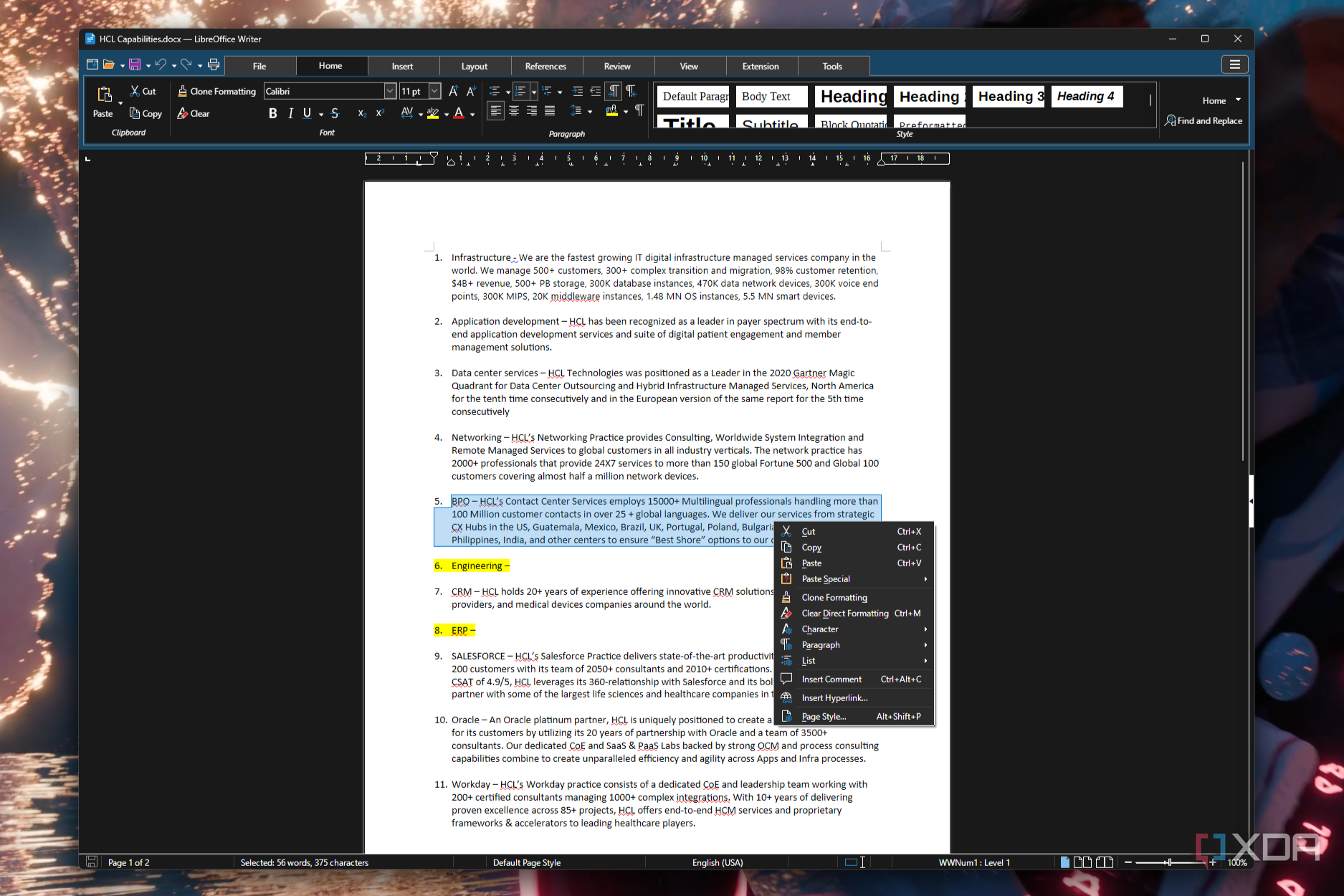Adjust the zoom slider in the status bar

coord(1169,862)
